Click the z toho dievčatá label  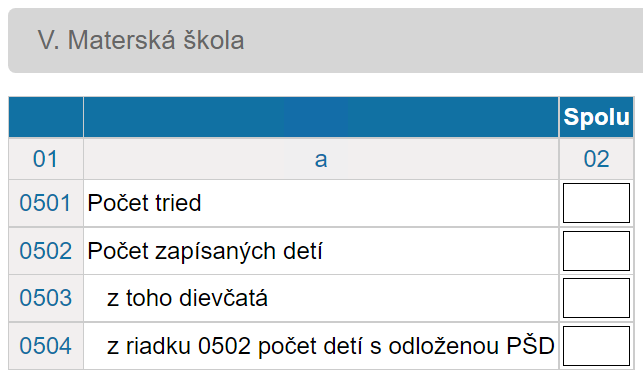click(187, 298)
